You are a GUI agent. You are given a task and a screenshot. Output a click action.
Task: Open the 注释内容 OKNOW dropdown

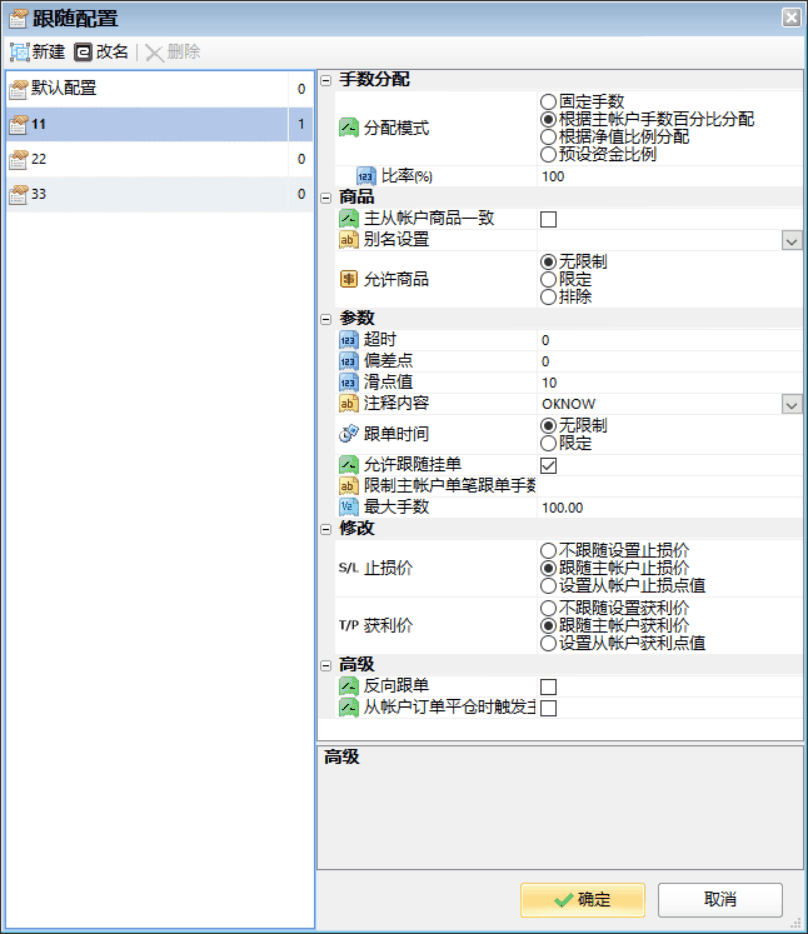[791, 404]
